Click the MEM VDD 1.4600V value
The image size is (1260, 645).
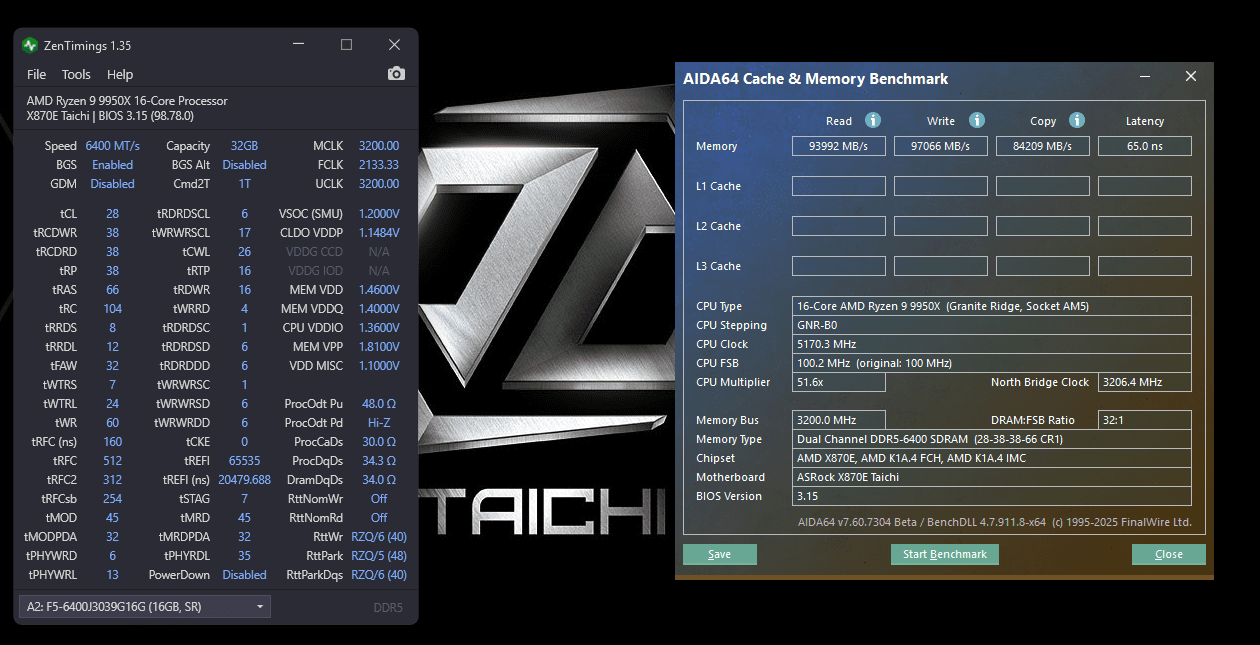378,290
